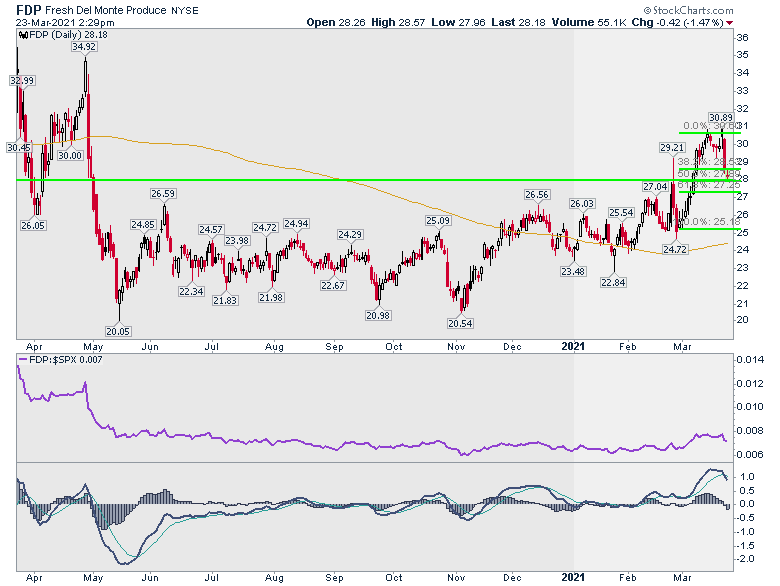Viewport: 780px width, 586px height.
Task: Click the 24.57 price label
Action: tap(211, 229)
